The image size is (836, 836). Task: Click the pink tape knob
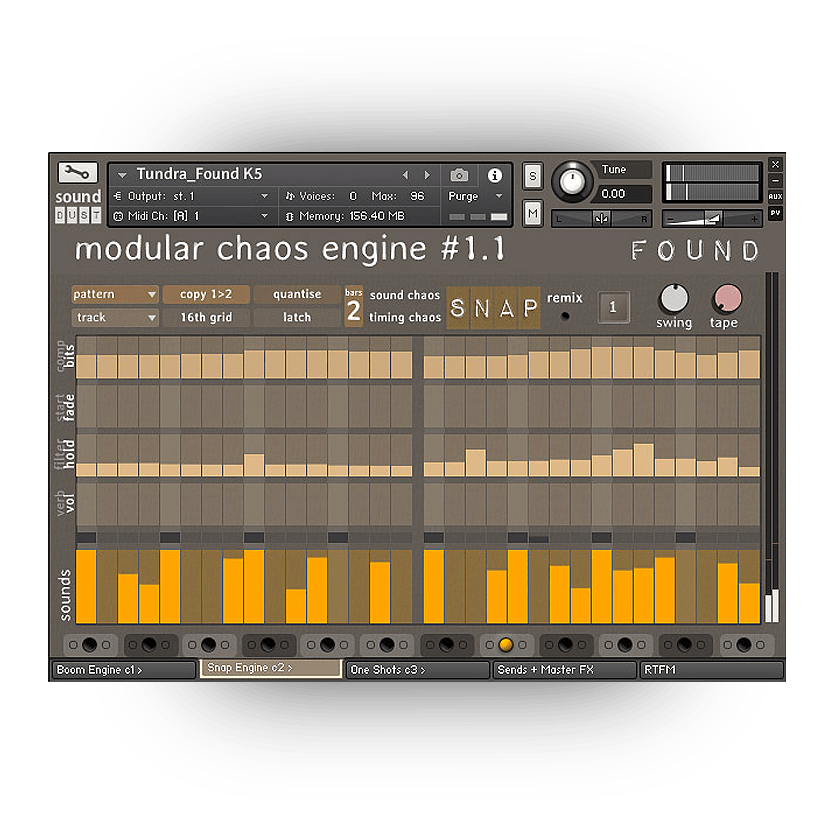726,298
